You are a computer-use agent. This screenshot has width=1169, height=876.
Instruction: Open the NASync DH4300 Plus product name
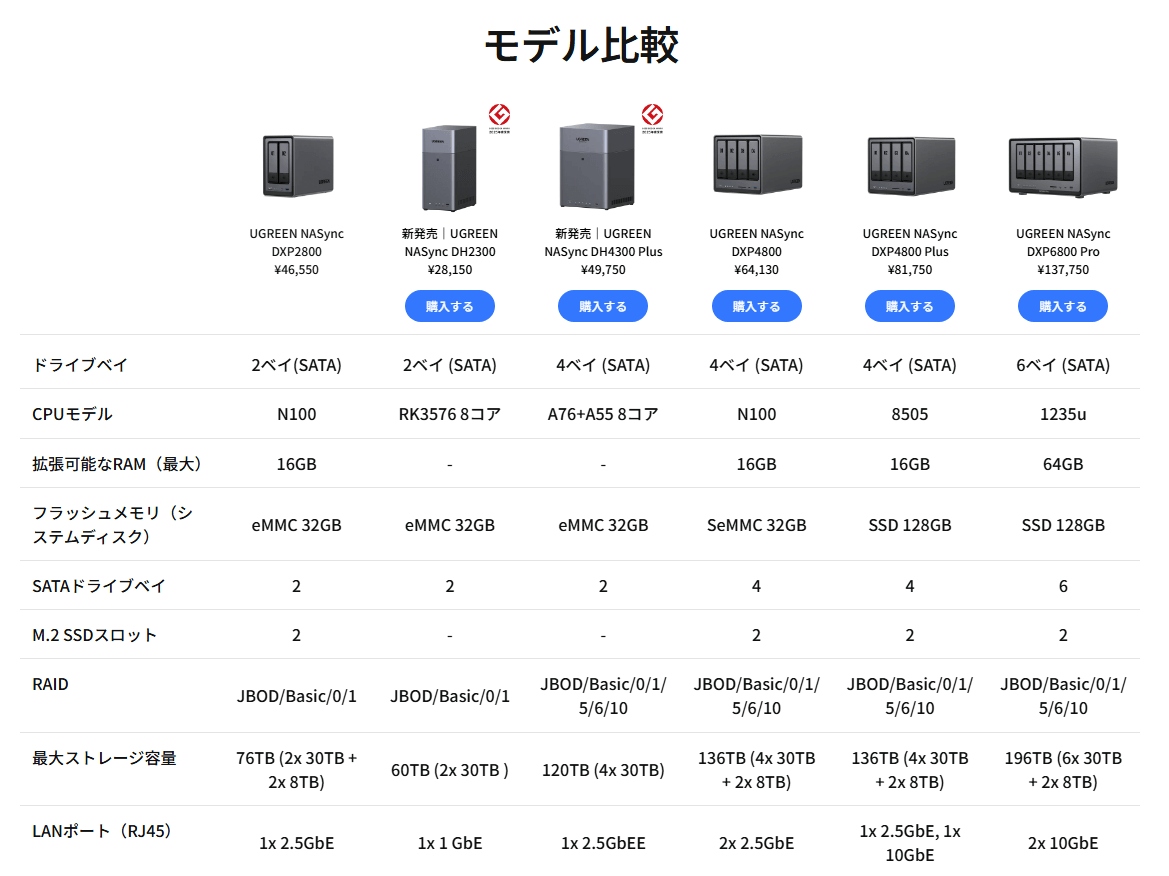(603, 243)
